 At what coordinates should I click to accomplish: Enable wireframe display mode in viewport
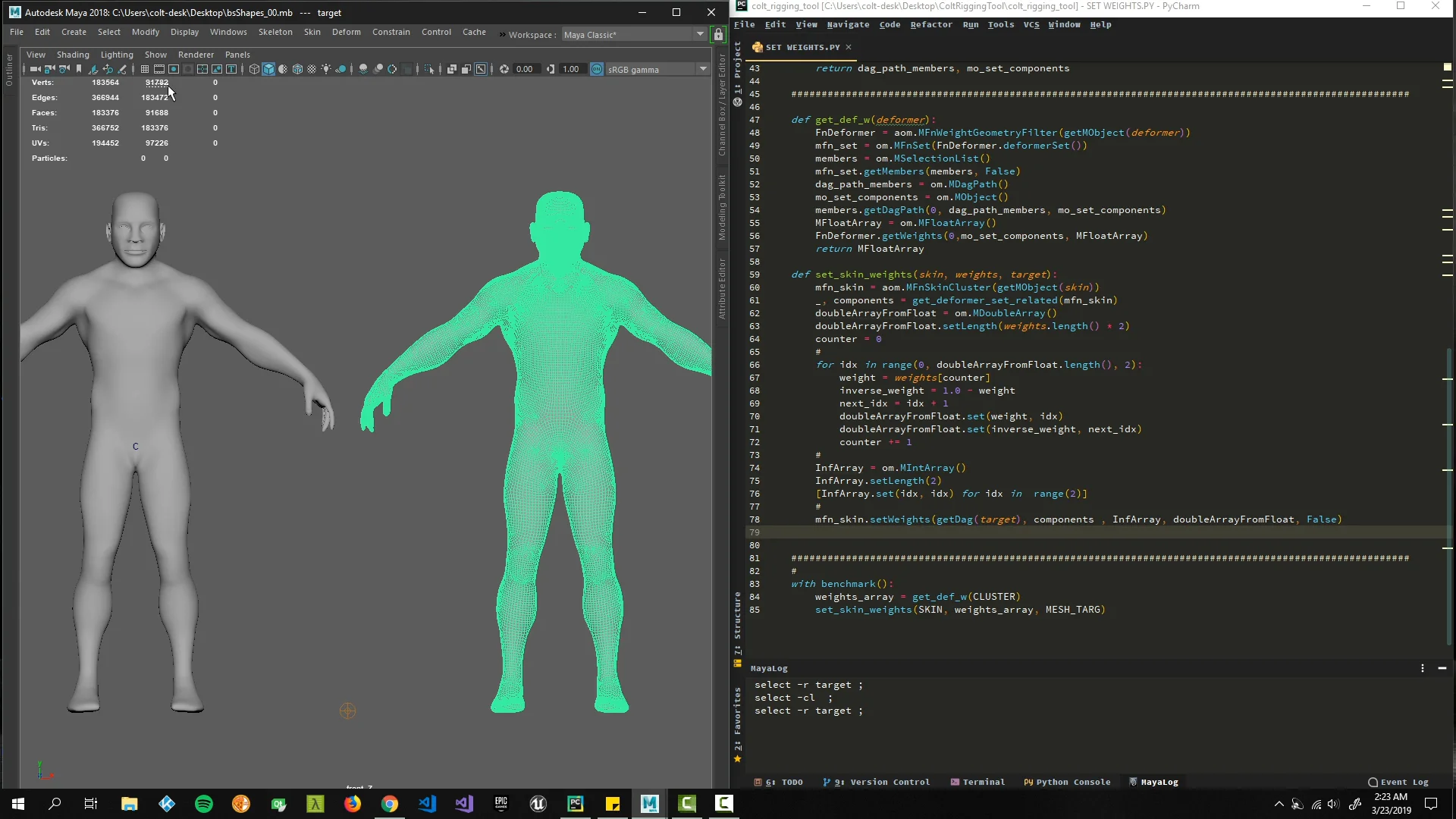pyautogui.click(x=254, y=69)
